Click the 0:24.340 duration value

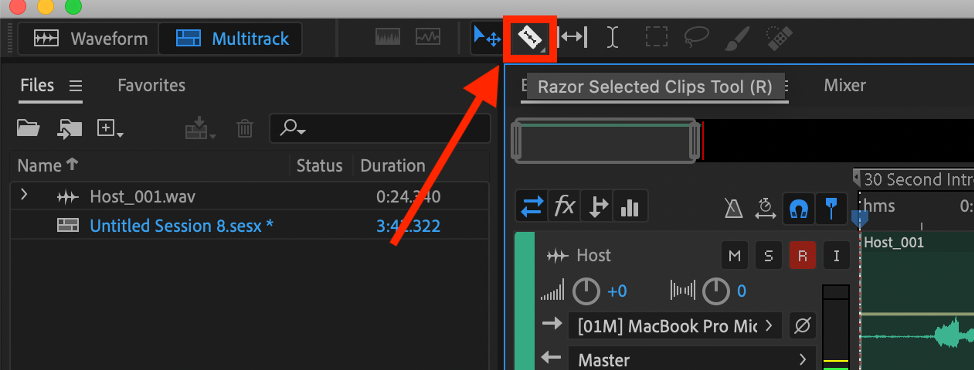coord(408,197)
